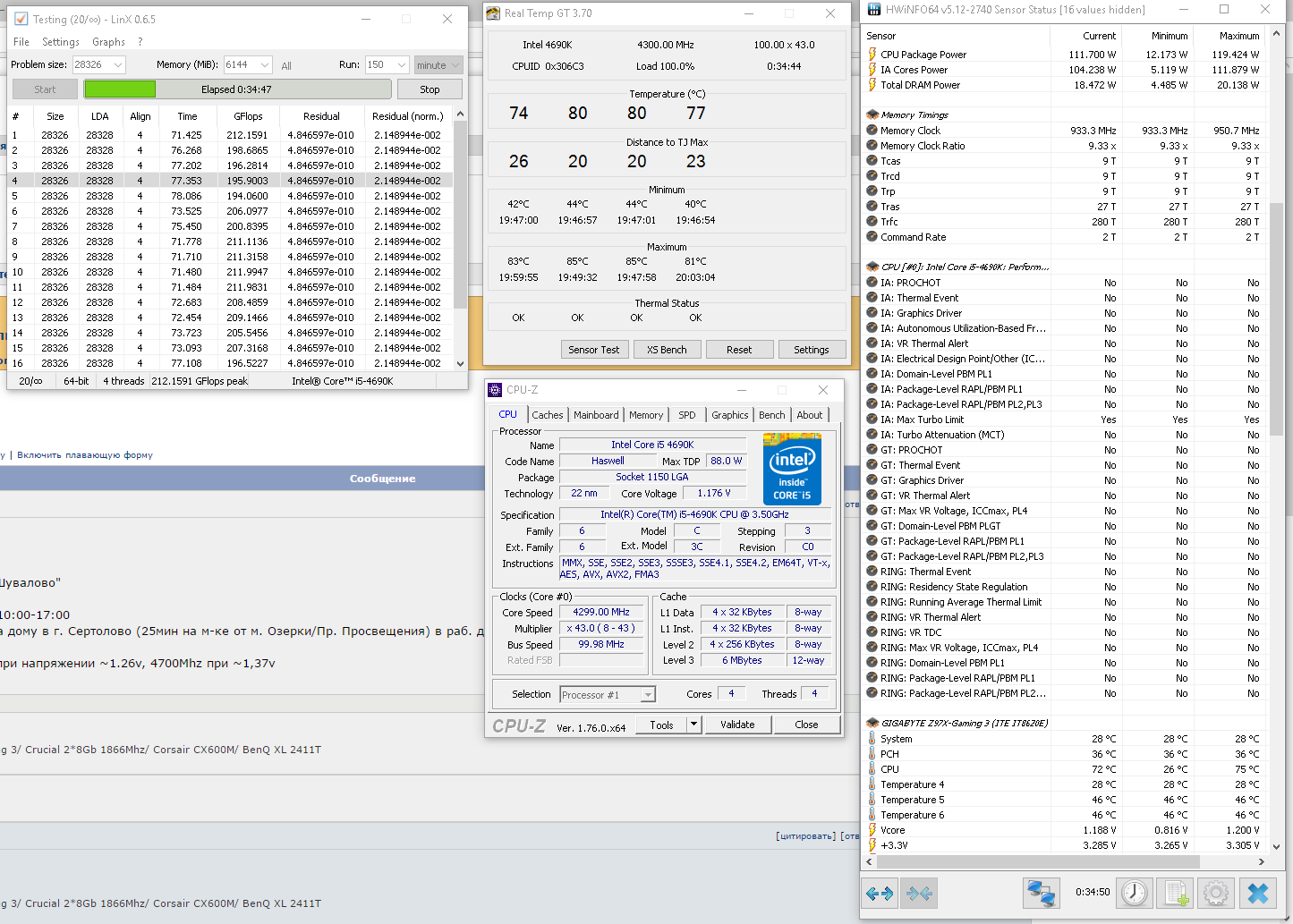The height and width of the screenshot is (924, 1293).
Task: Click blue X icon in HWiNFO toolbar
Action: coord(1257,893)
